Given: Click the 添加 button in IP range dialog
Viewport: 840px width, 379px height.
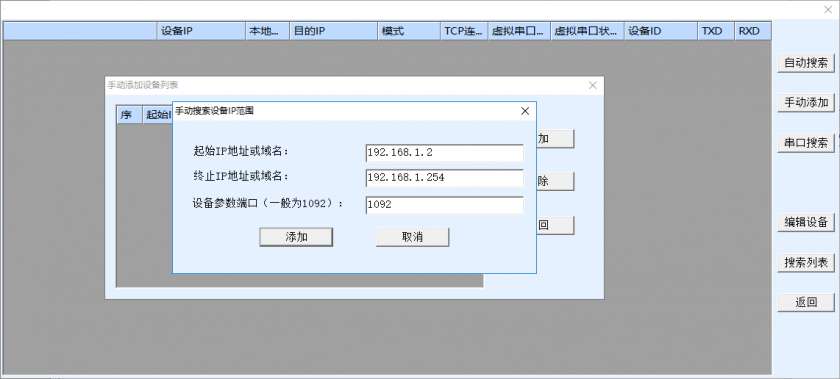Looking at the screenshot, I should coord(296,237).
